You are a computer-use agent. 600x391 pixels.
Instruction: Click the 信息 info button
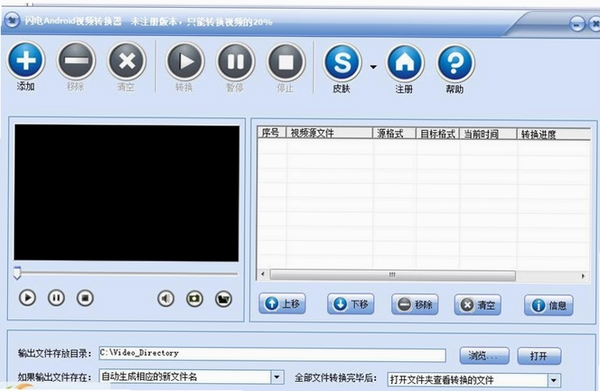(548, 305)
